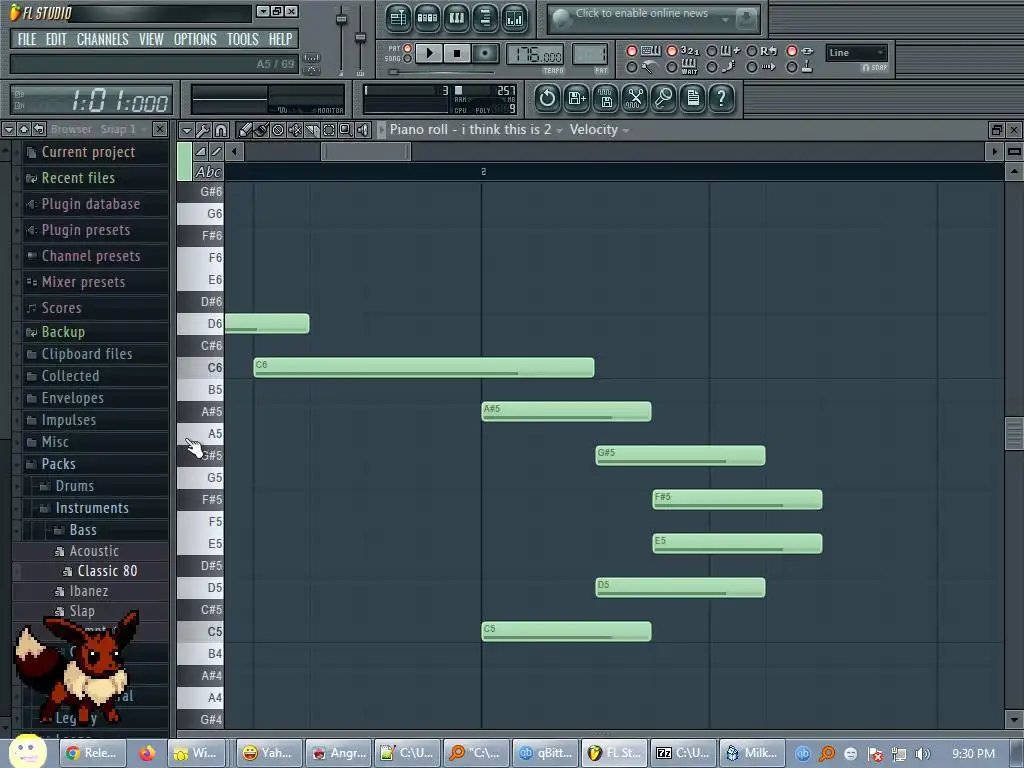Open the VIEW menu
Image resolution: width=1024 pixels, height=768 pixels.
[x=151, y=39]
